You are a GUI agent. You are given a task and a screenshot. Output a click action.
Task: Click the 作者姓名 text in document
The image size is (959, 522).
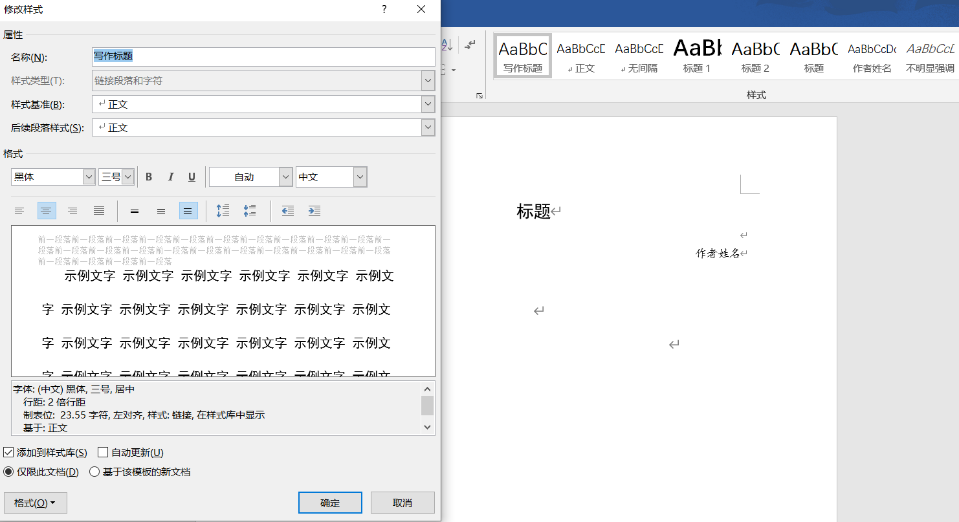pos(718,253)
